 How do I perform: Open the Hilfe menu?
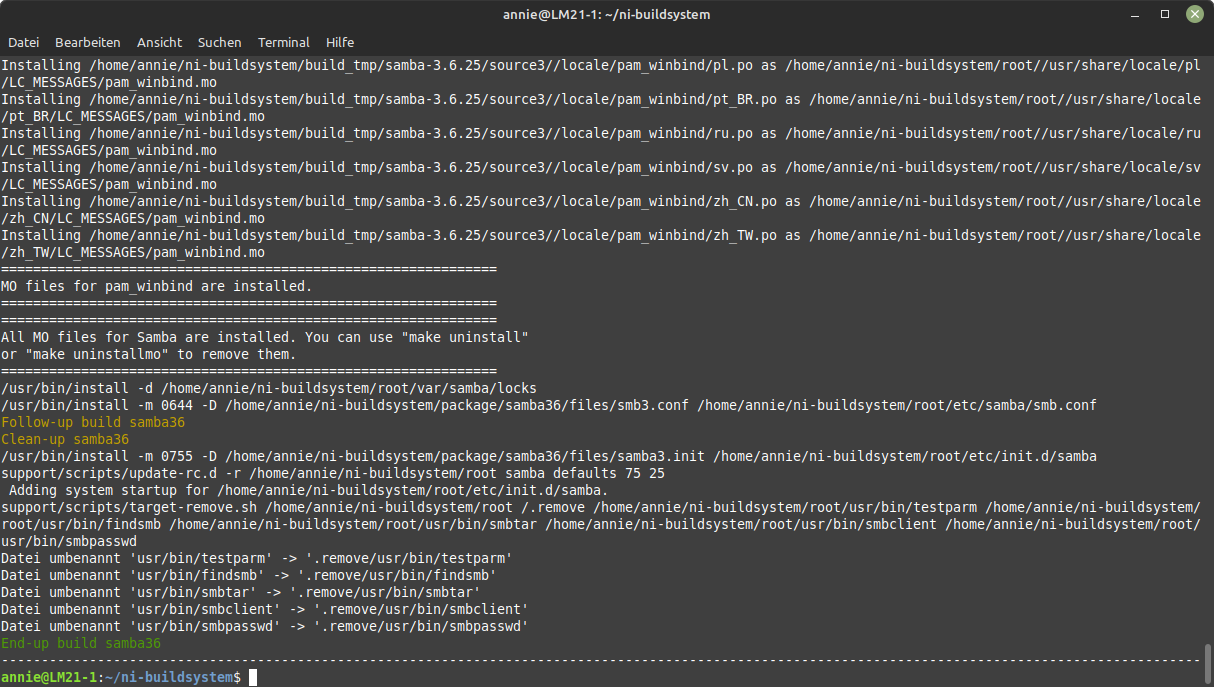(340, 43)
